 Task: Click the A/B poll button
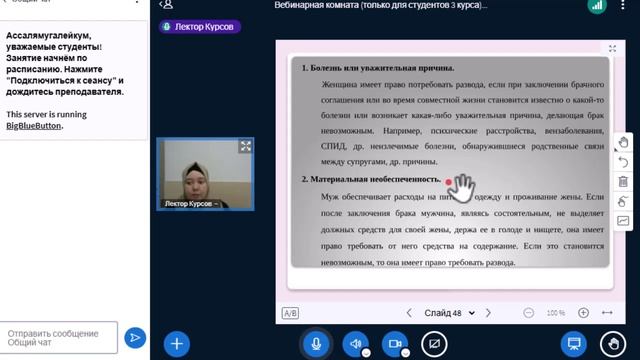[290, 313]
